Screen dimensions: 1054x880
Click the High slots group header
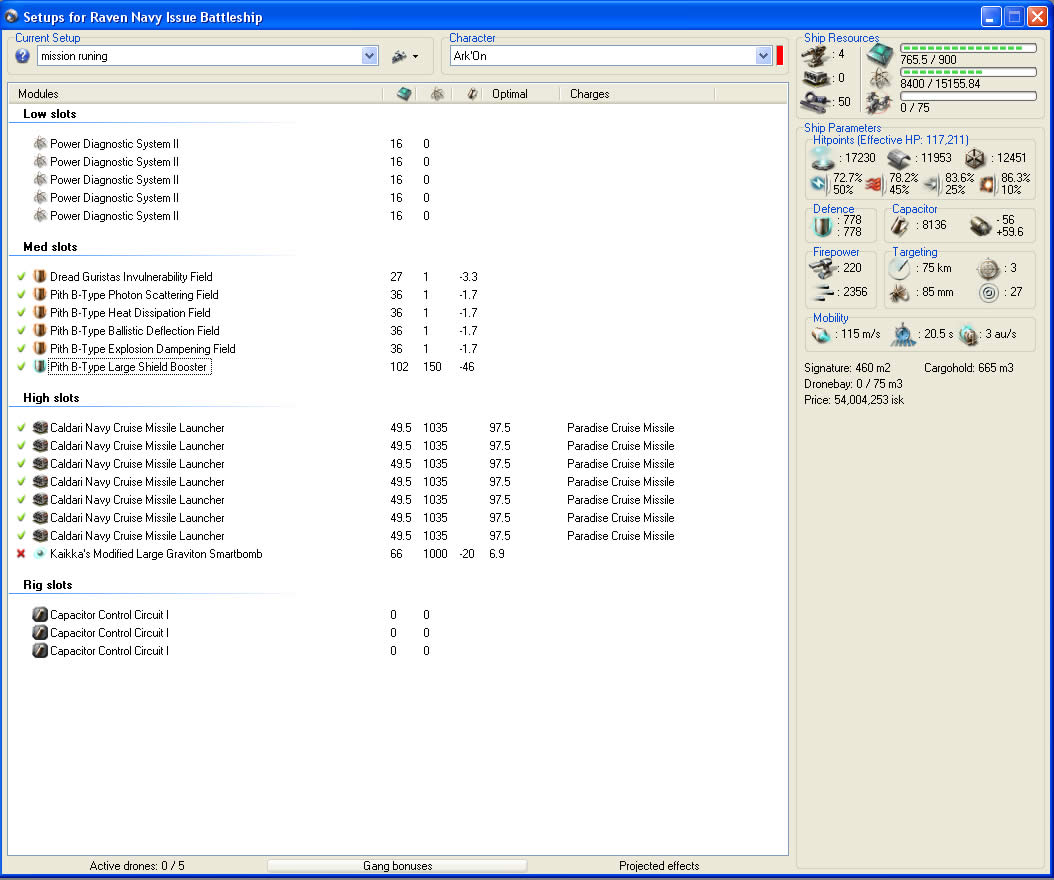[x=51, y=398]
